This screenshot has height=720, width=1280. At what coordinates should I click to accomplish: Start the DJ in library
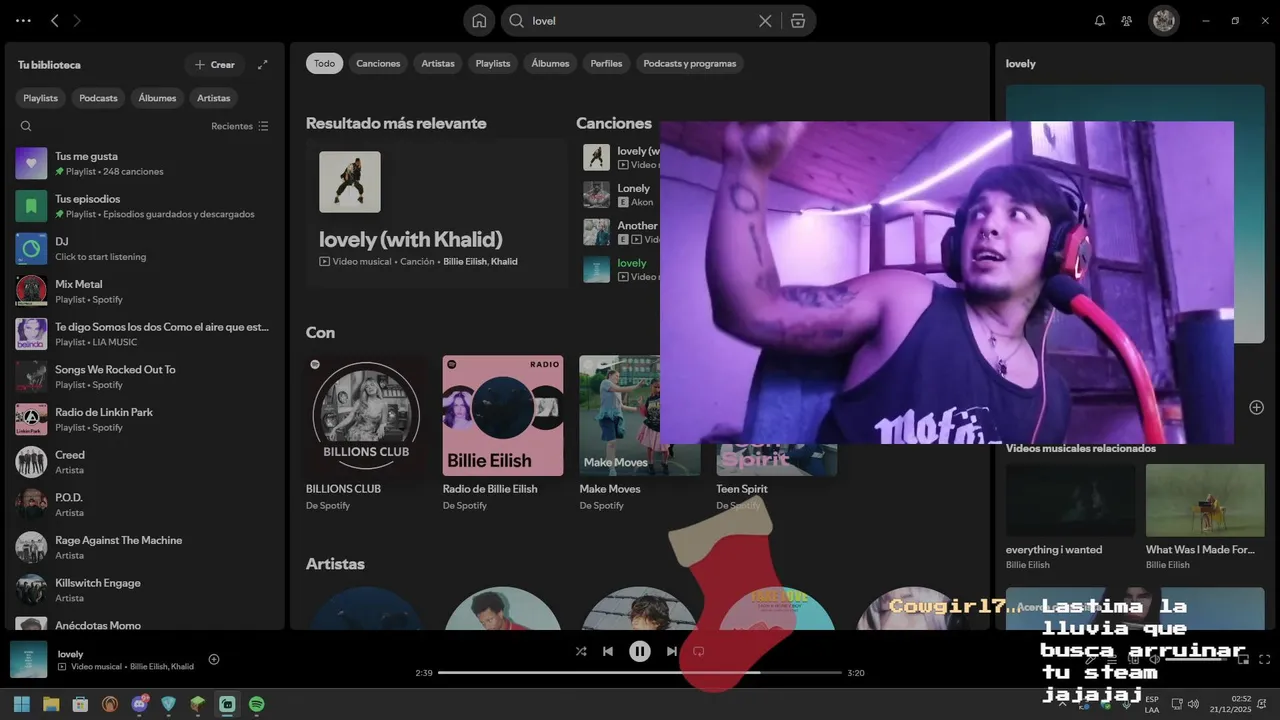point(144,248)
